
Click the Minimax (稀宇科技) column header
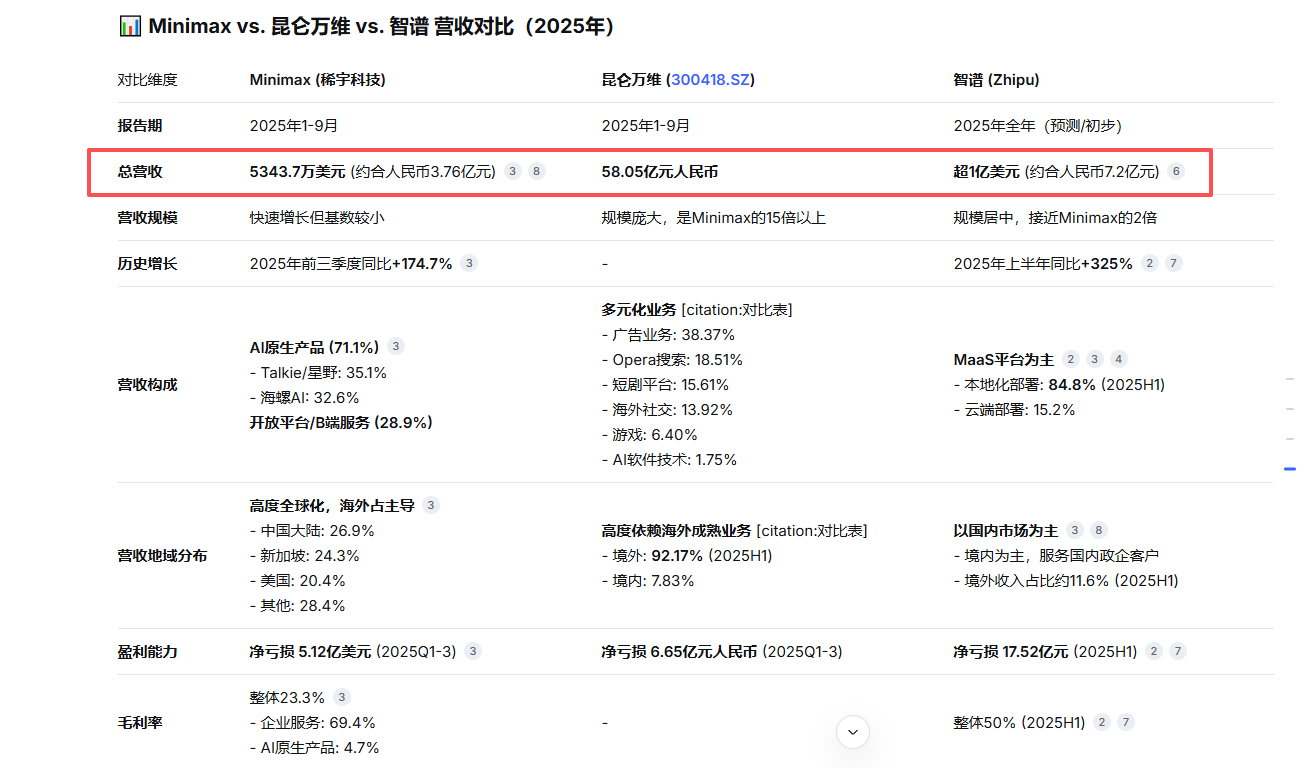pyautogui.click(x=317, y=80)
